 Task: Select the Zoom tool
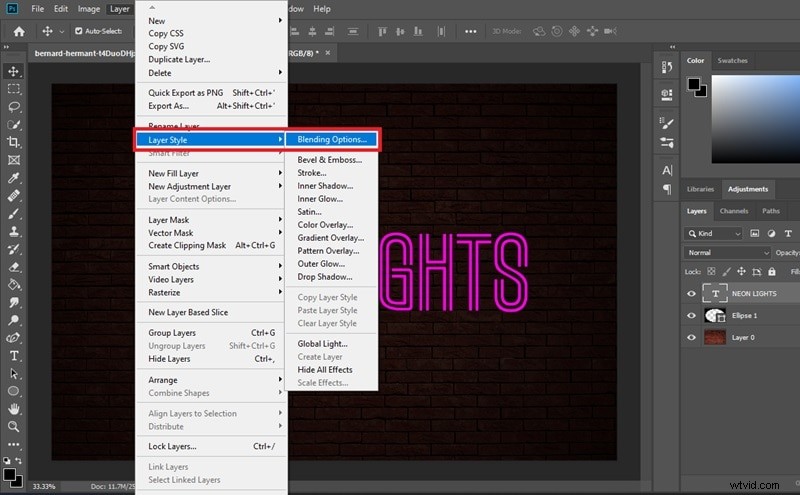14,427
